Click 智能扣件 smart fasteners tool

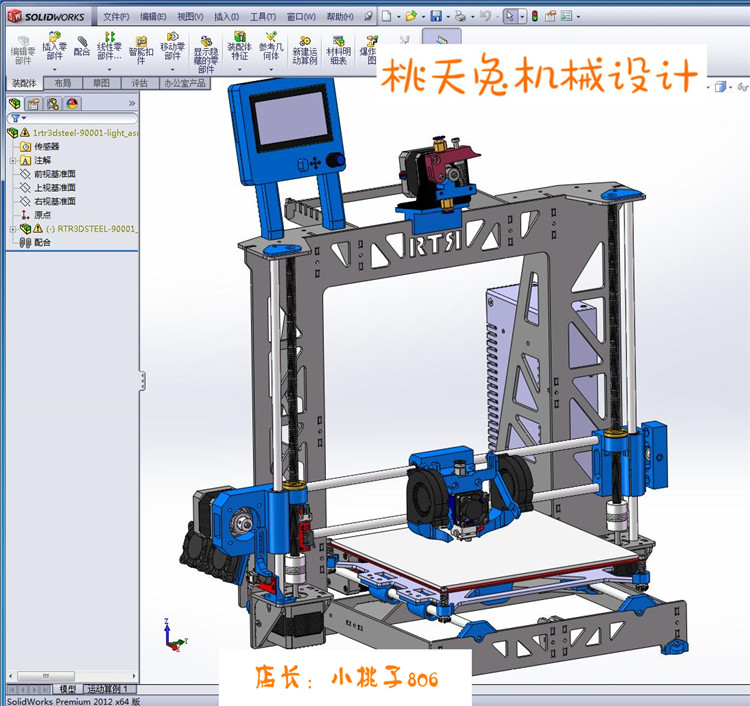pyautogui.click(x=141, y=50)
